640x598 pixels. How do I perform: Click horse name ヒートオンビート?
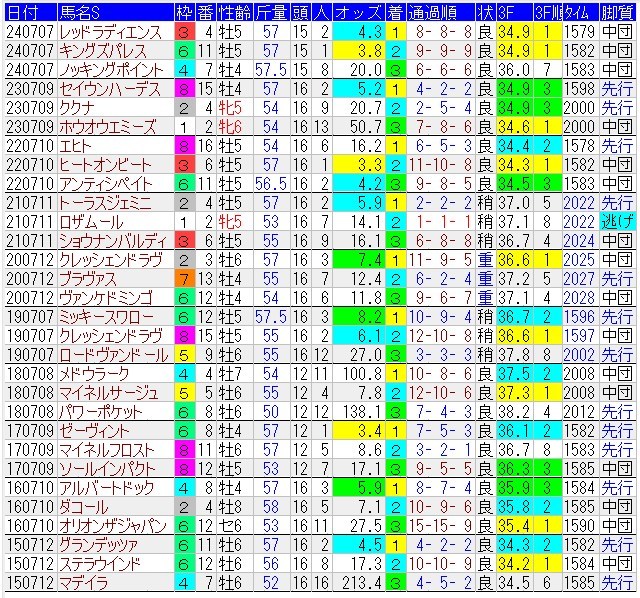pyautogui.click(x=105, y=165)
